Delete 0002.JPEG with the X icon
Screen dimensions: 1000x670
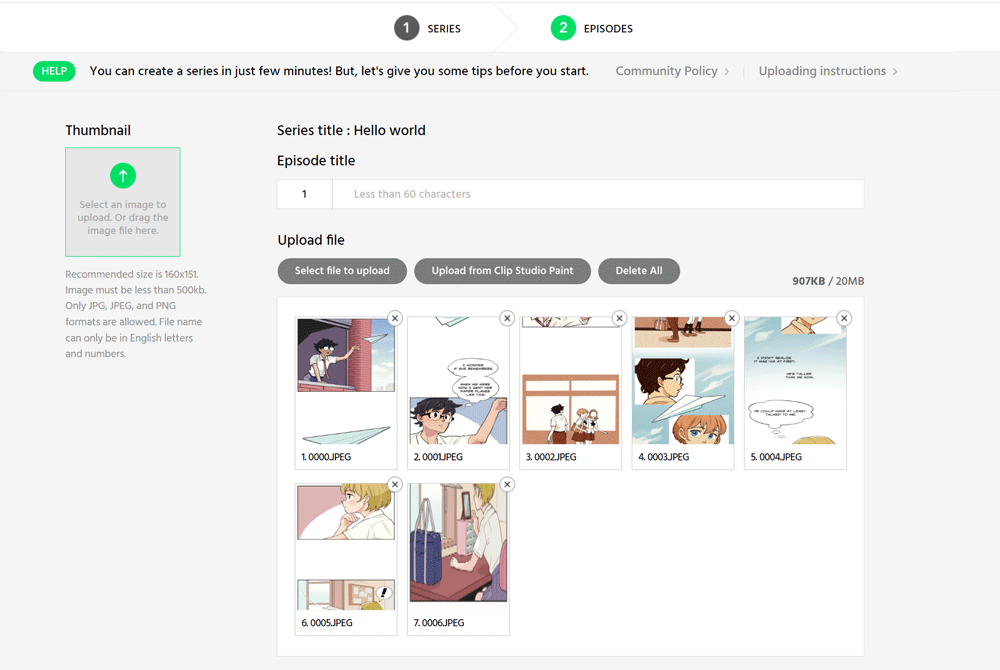pos(619,318)
